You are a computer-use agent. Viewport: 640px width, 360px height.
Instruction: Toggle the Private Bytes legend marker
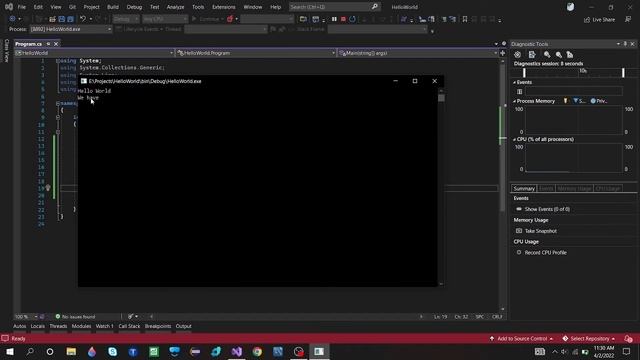[593, 101]
